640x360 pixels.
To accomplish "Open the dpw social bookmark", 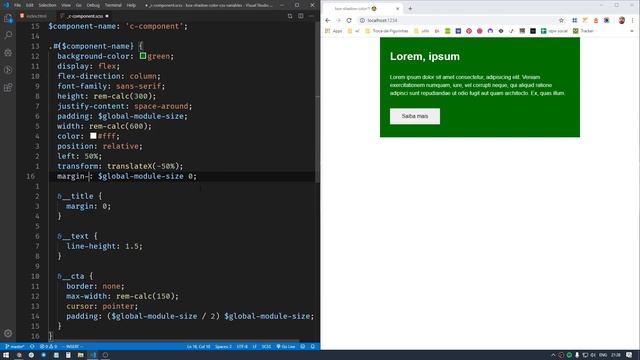I will [555, 31].
